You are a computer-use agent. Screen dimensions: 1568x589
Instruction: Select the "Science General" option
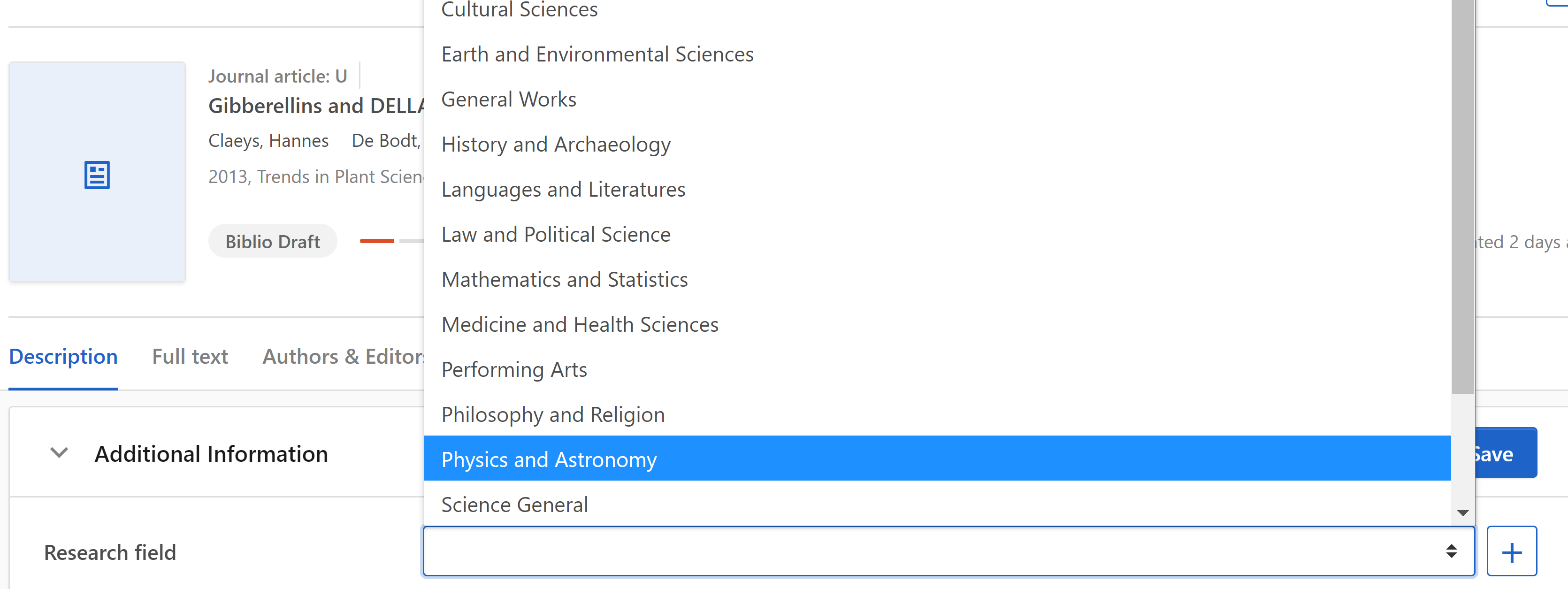tap(514, 505)
